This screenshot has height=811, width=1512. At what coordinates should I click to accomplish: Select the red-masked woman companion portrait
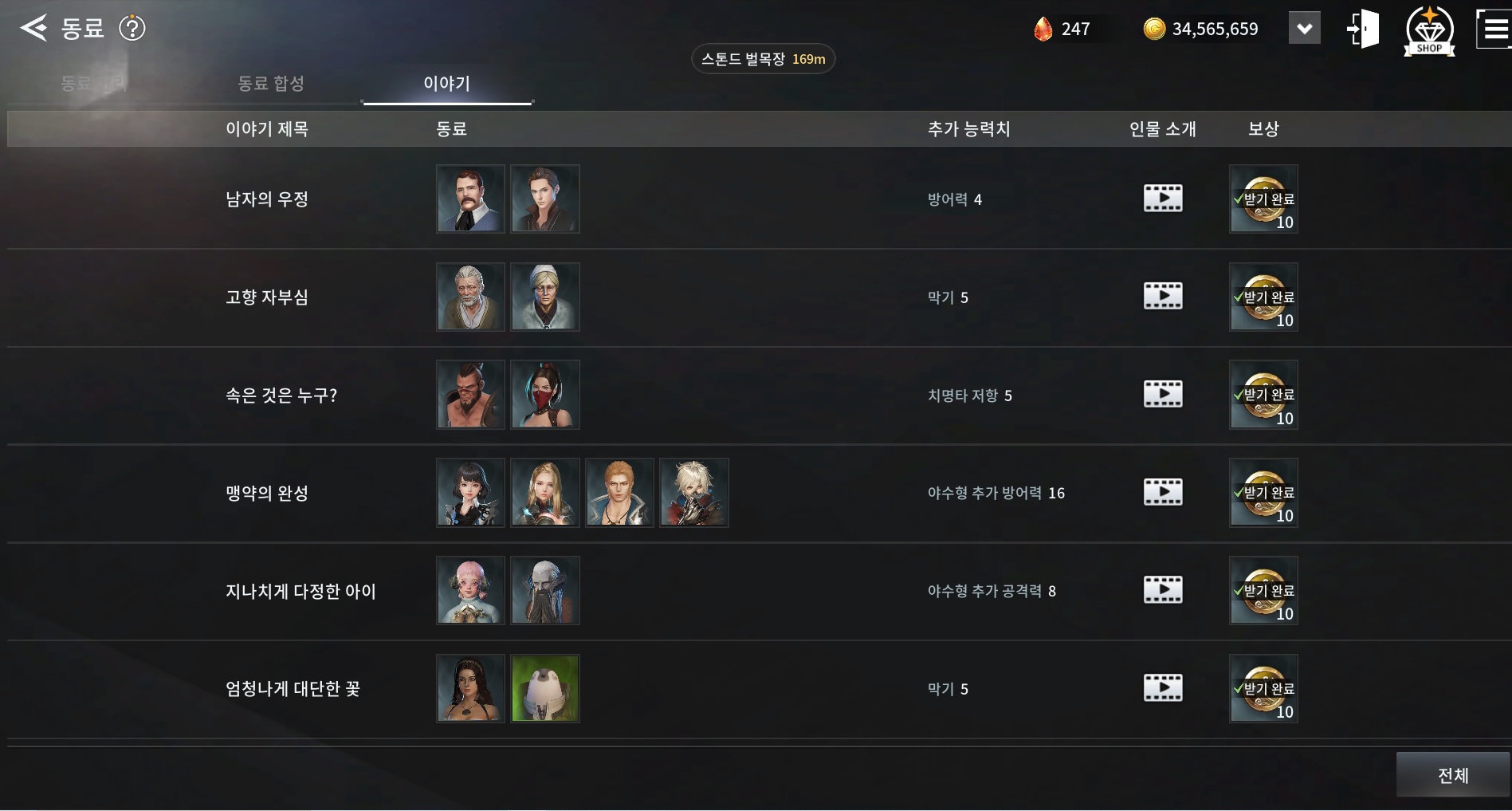(x=545, y=395)
